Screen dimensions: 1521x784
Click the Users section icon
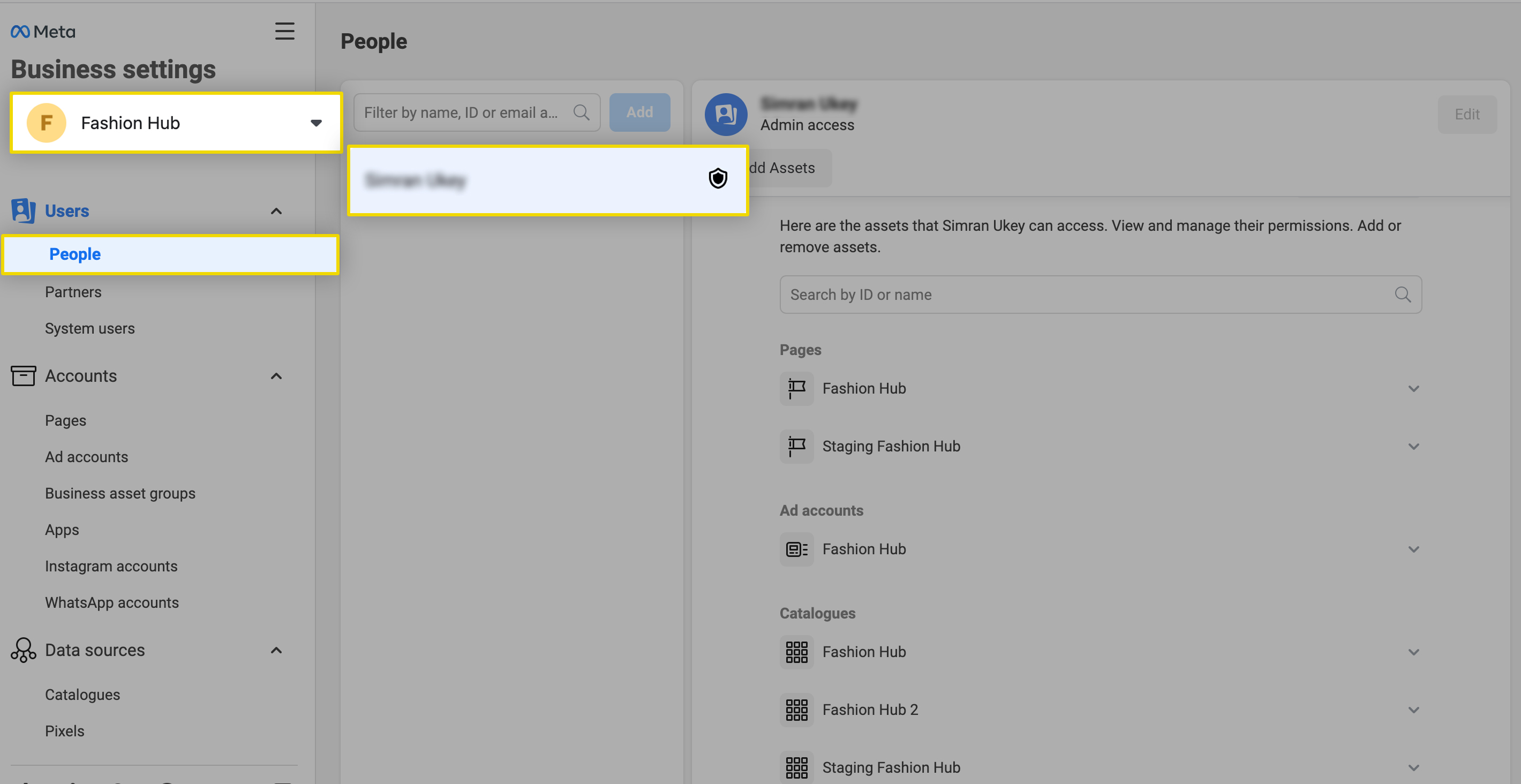click(x=23, y=211)
